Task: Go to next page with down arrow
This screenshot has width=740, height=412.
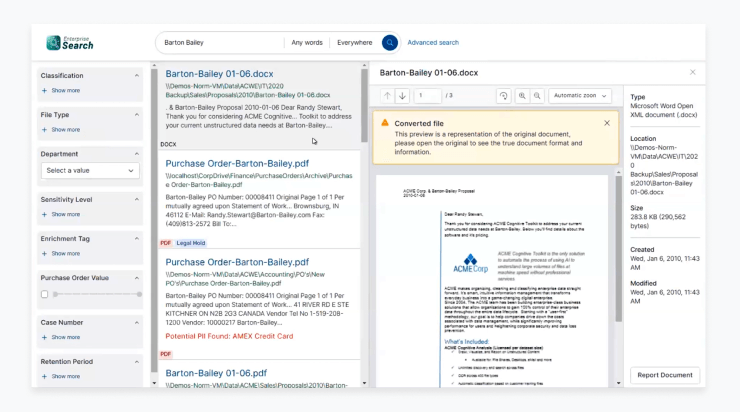Action: [x=402, y=96]
